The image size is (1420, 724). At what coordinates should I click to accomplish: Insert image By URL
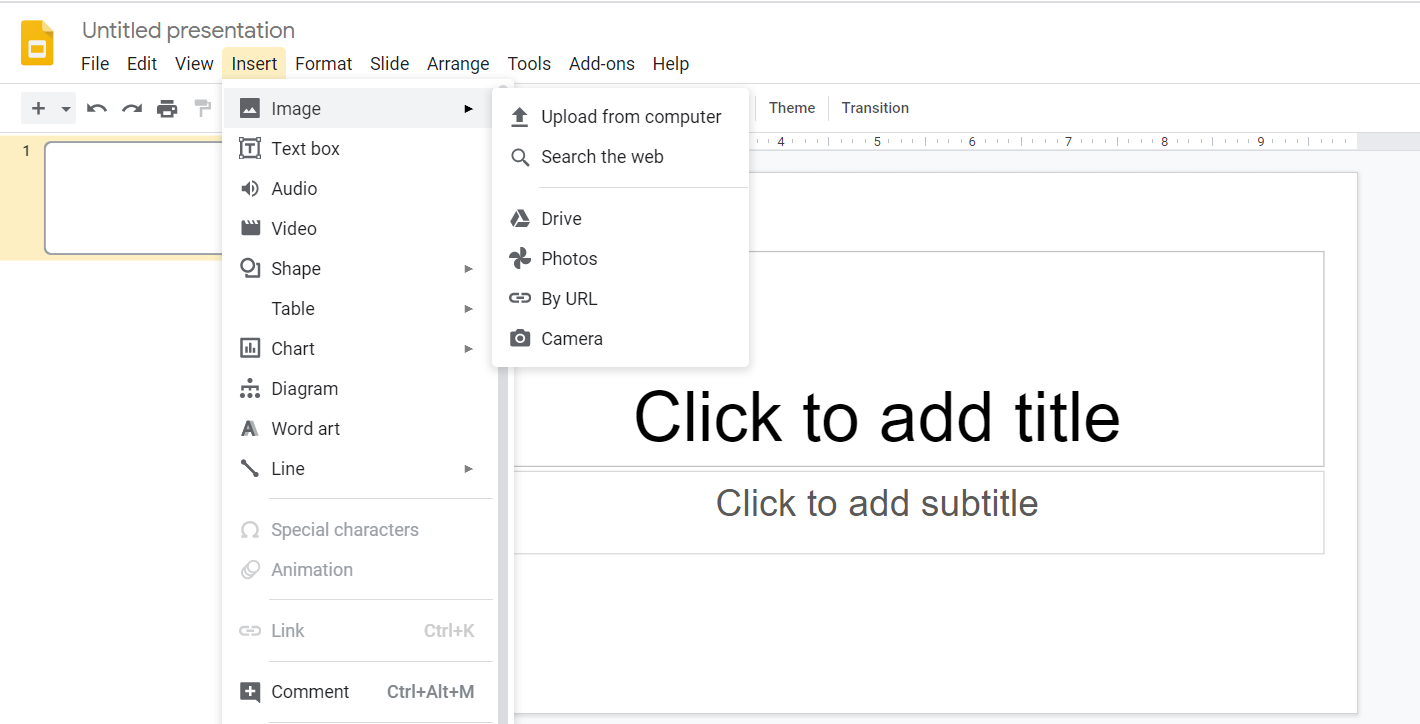click(x=620, y=298)
